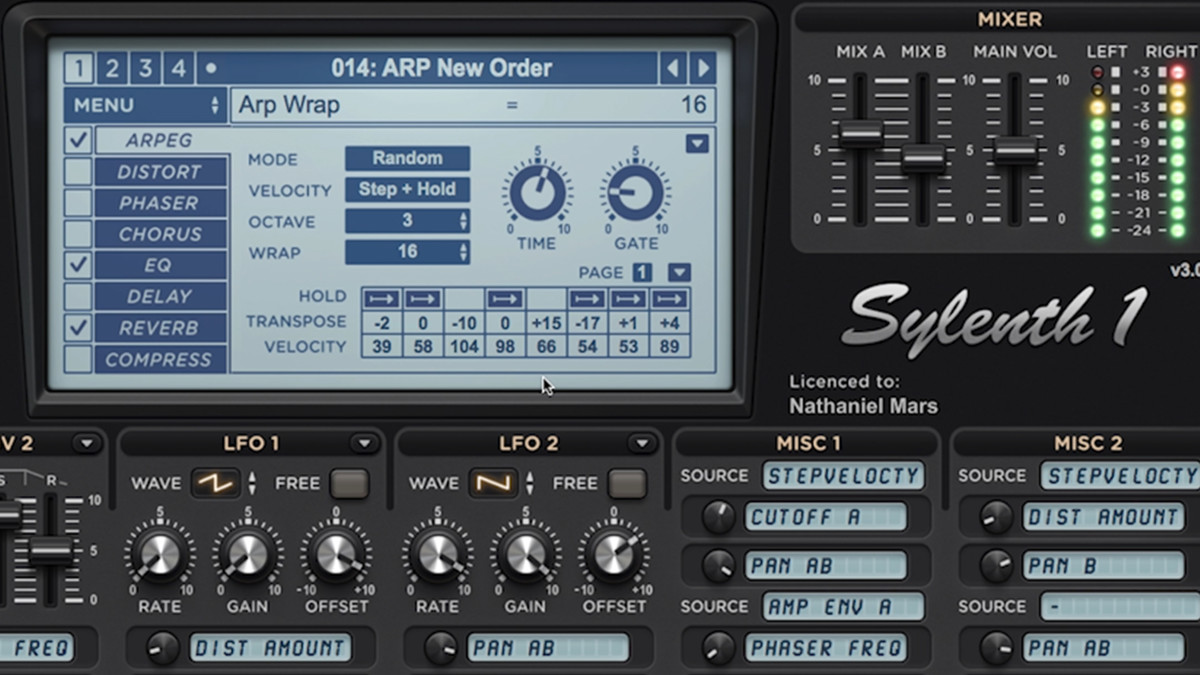Viewport: 1200px width, 675px height.
Task: Enable the PHASER checkbox
Action: 78,203
